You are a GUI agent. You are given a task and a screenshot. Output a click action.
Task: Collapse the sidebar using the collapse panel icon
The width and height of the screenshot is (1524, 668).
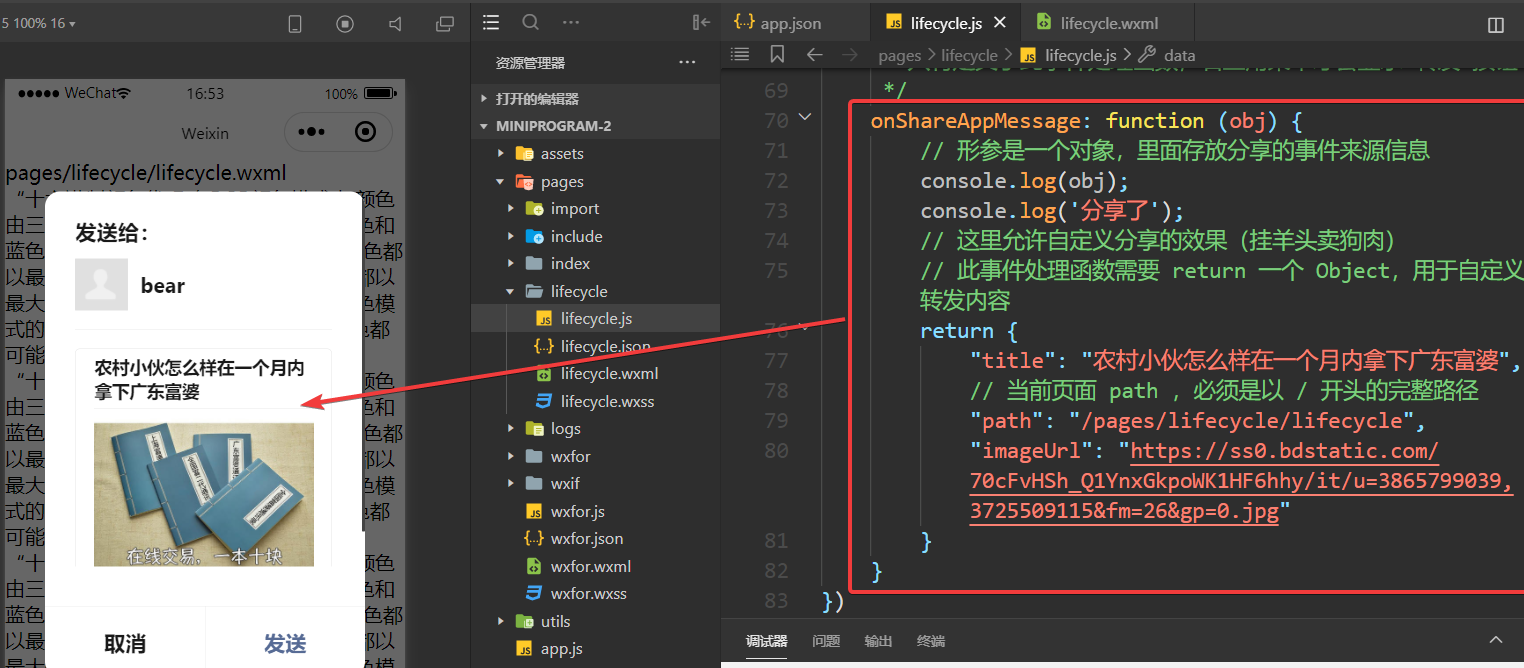(x=701, y=22)
